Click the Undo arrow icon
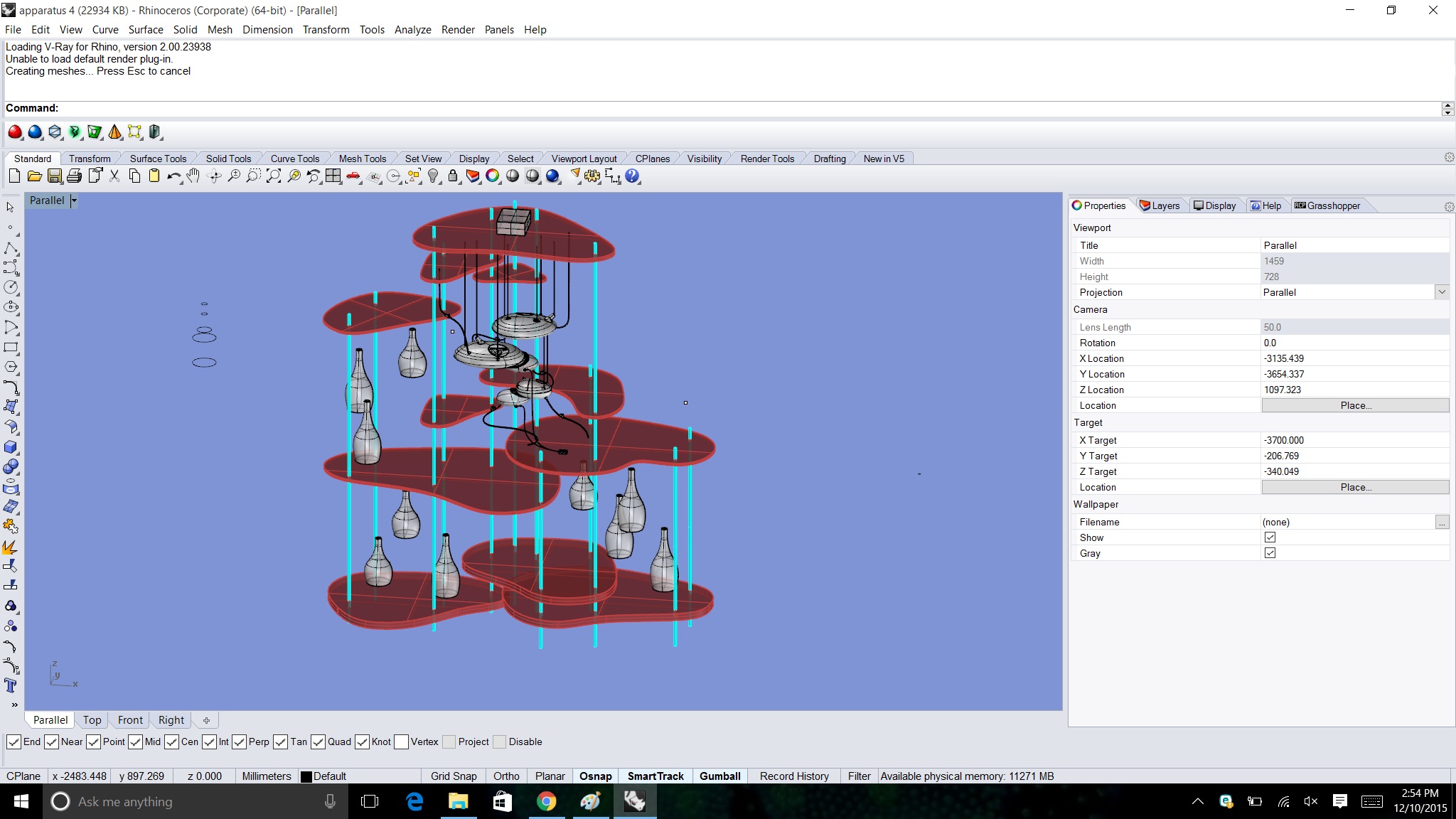This screenshot has width=1456, height=819. 173,176
